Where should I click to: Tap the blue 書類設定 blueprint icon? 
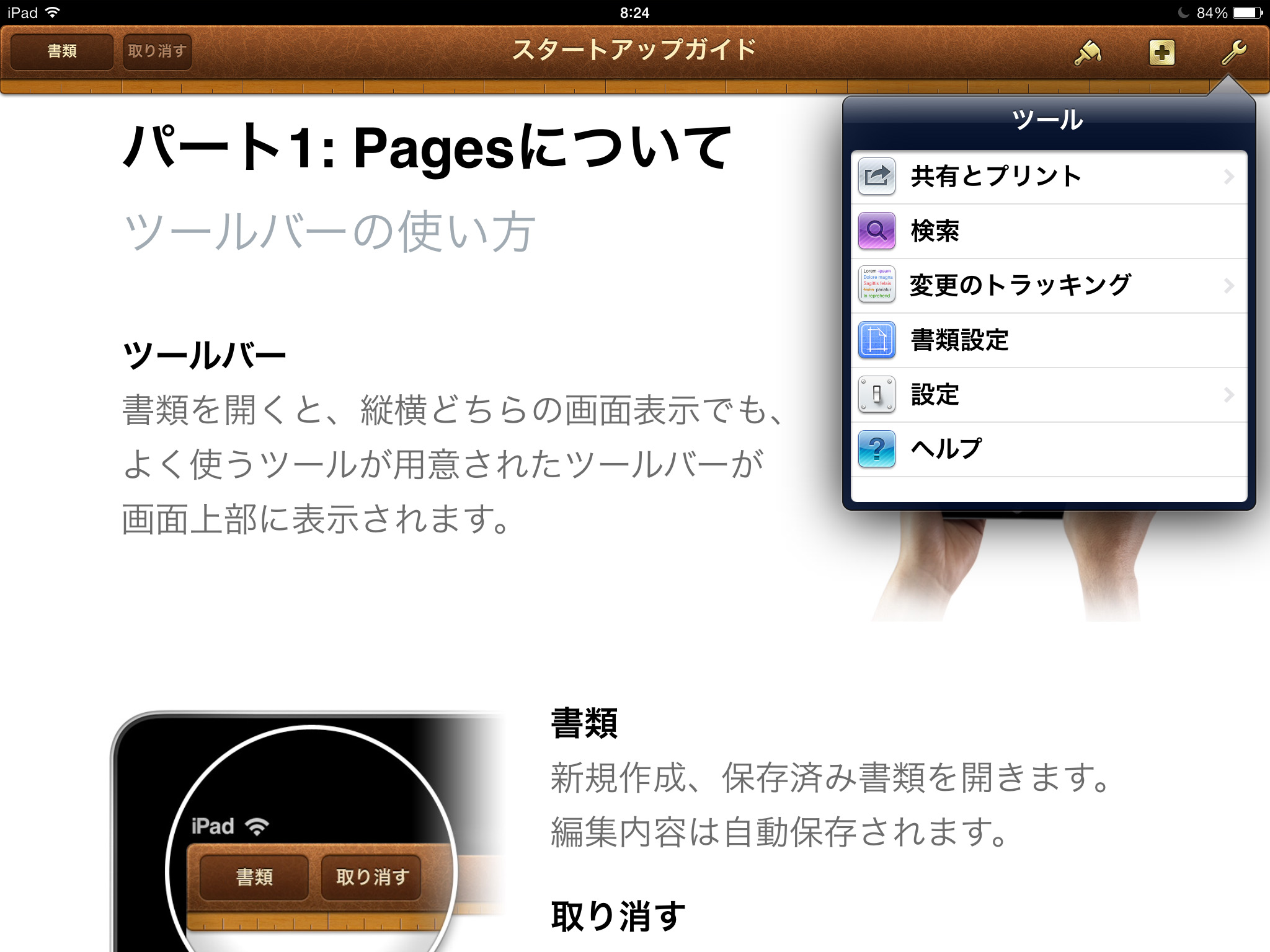click(876, 340)
